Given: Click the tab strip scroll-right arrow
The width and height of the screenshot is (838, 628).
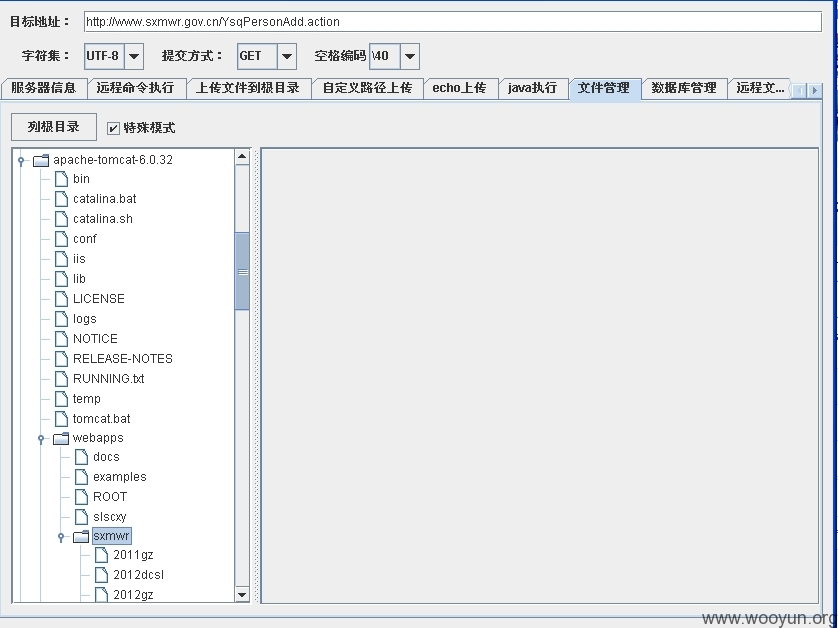Looking at the screenshot, I should click(x=814, y=91).
